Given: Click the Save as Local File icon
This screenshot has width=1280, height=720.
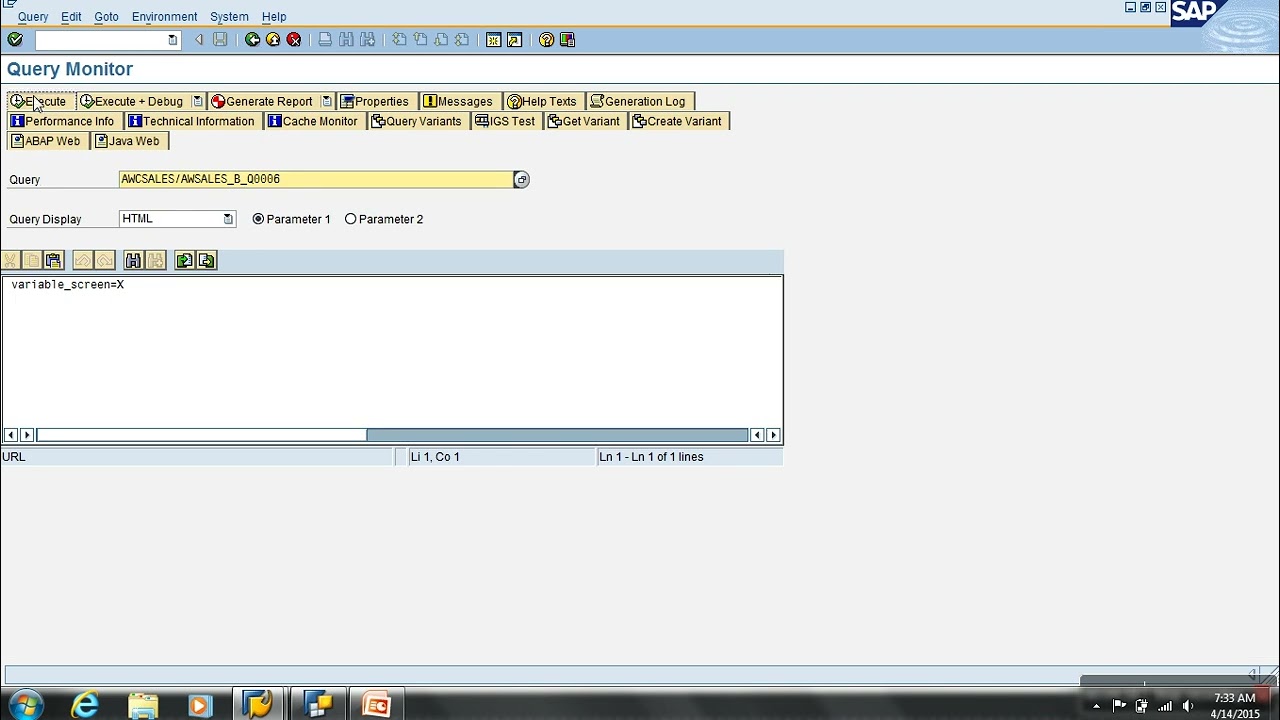Looking at the screenshot, I should click(206, 261).
